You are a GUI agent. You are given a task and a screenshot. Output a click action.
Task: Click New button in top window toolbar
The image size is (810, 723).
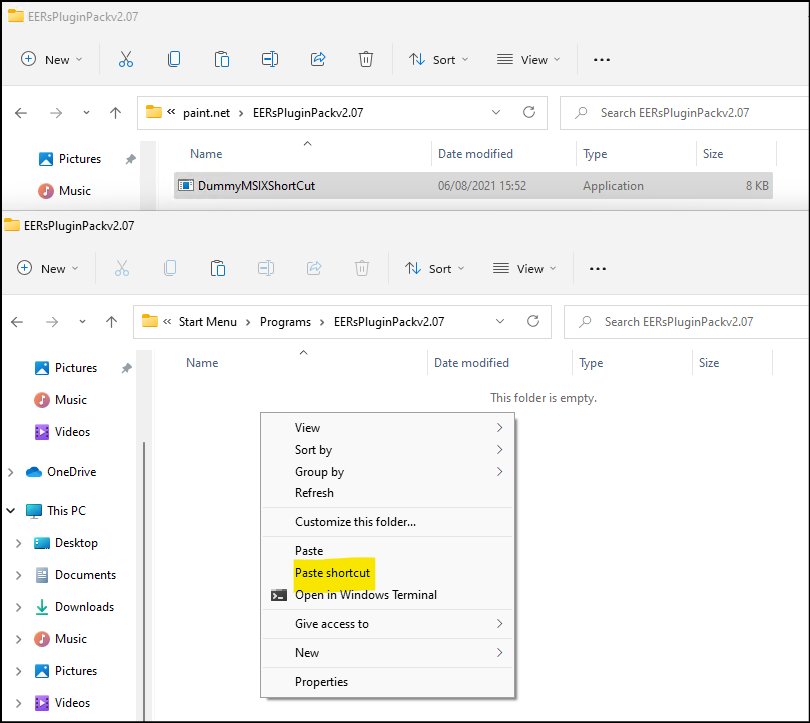[x=51, y=60]
